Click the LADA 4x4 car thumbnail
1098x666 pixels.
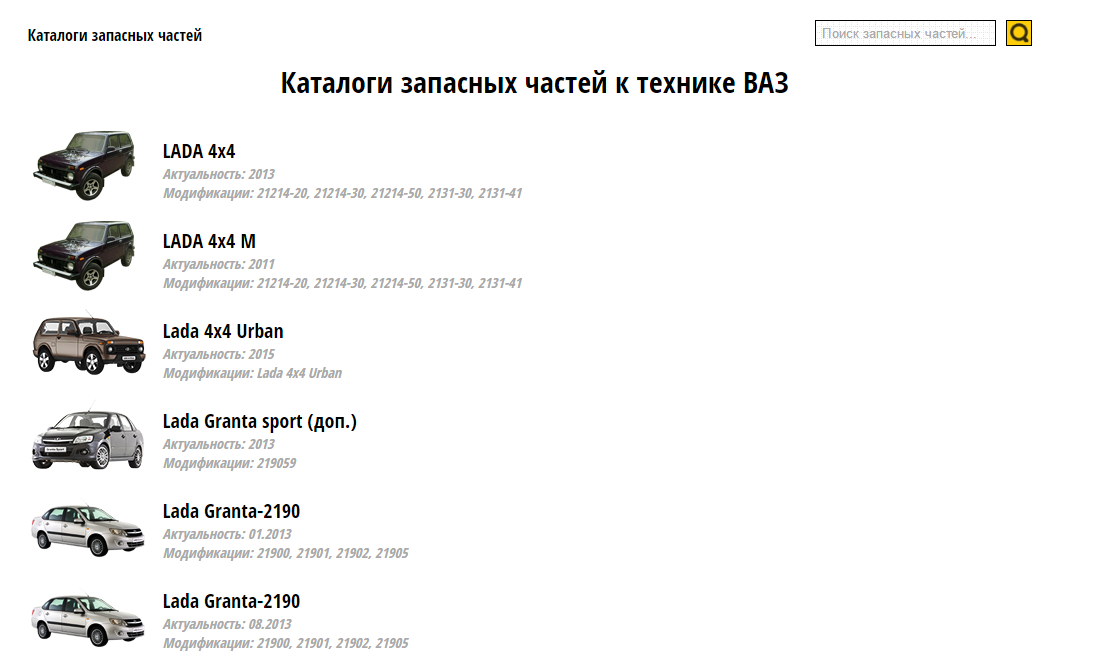coord(84,165)
